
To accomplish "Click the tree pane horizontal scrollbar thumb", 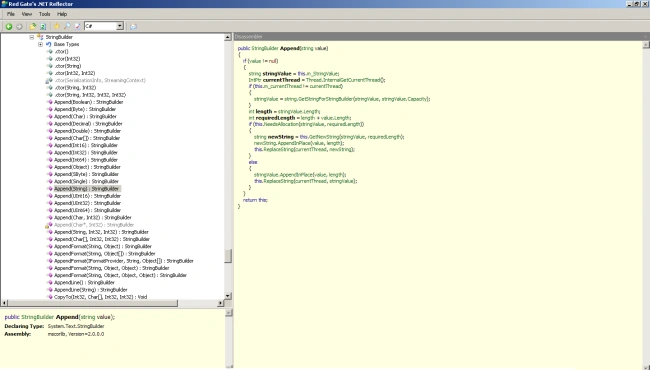I will click(x=93, y=303).
